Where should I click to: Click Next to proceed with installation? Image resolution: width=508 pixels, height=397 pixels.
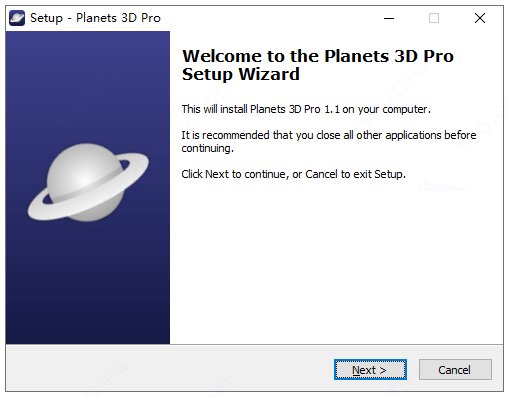pos(370,369)
